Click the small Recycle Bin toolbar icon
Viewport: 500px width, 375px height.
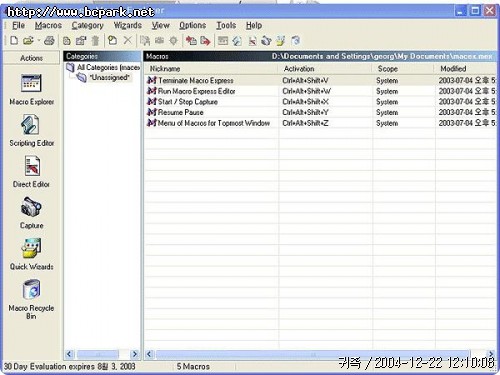(x=295, y=41)
